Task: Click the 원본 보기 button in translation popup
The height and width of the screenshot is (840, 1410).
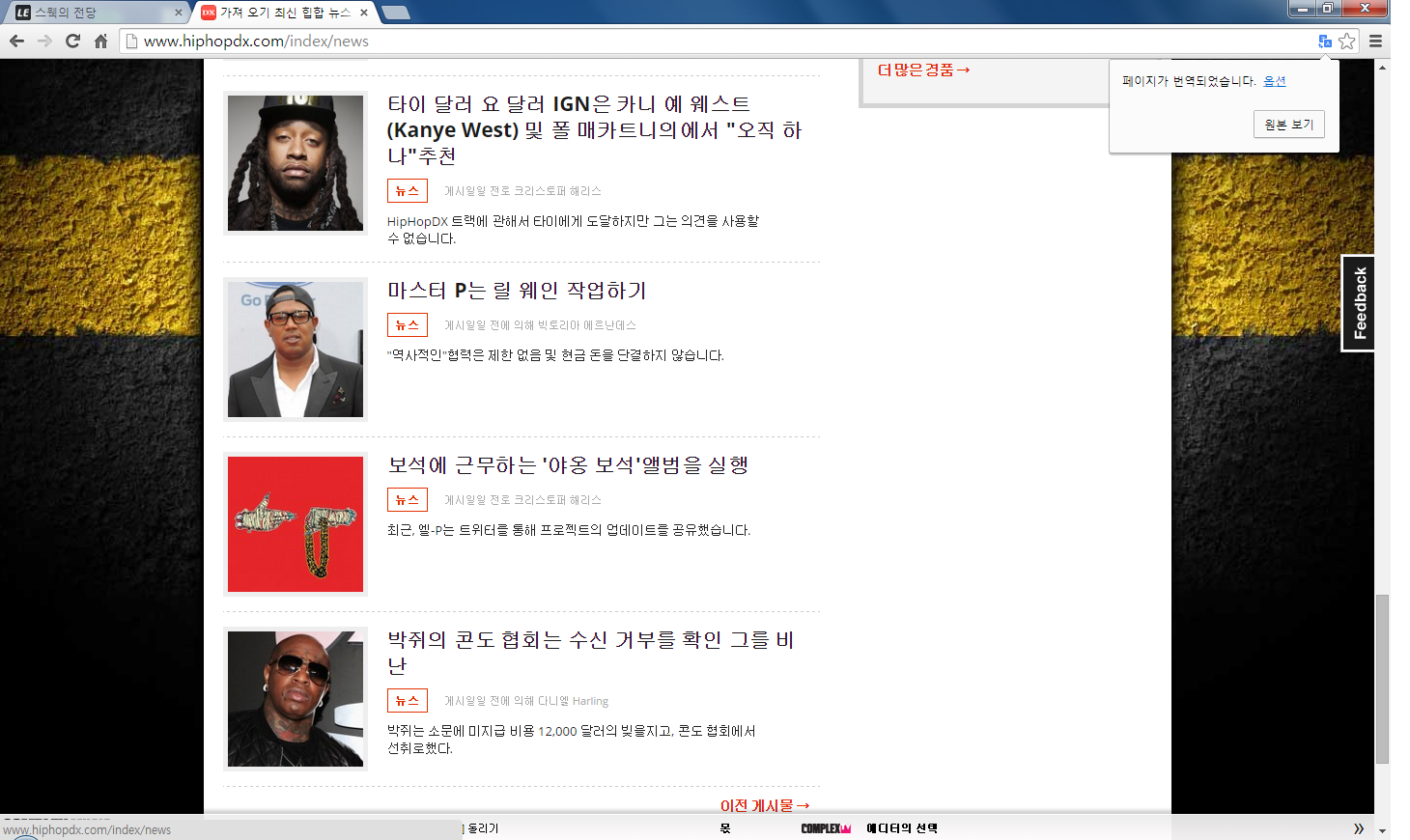Action: 1288,124
